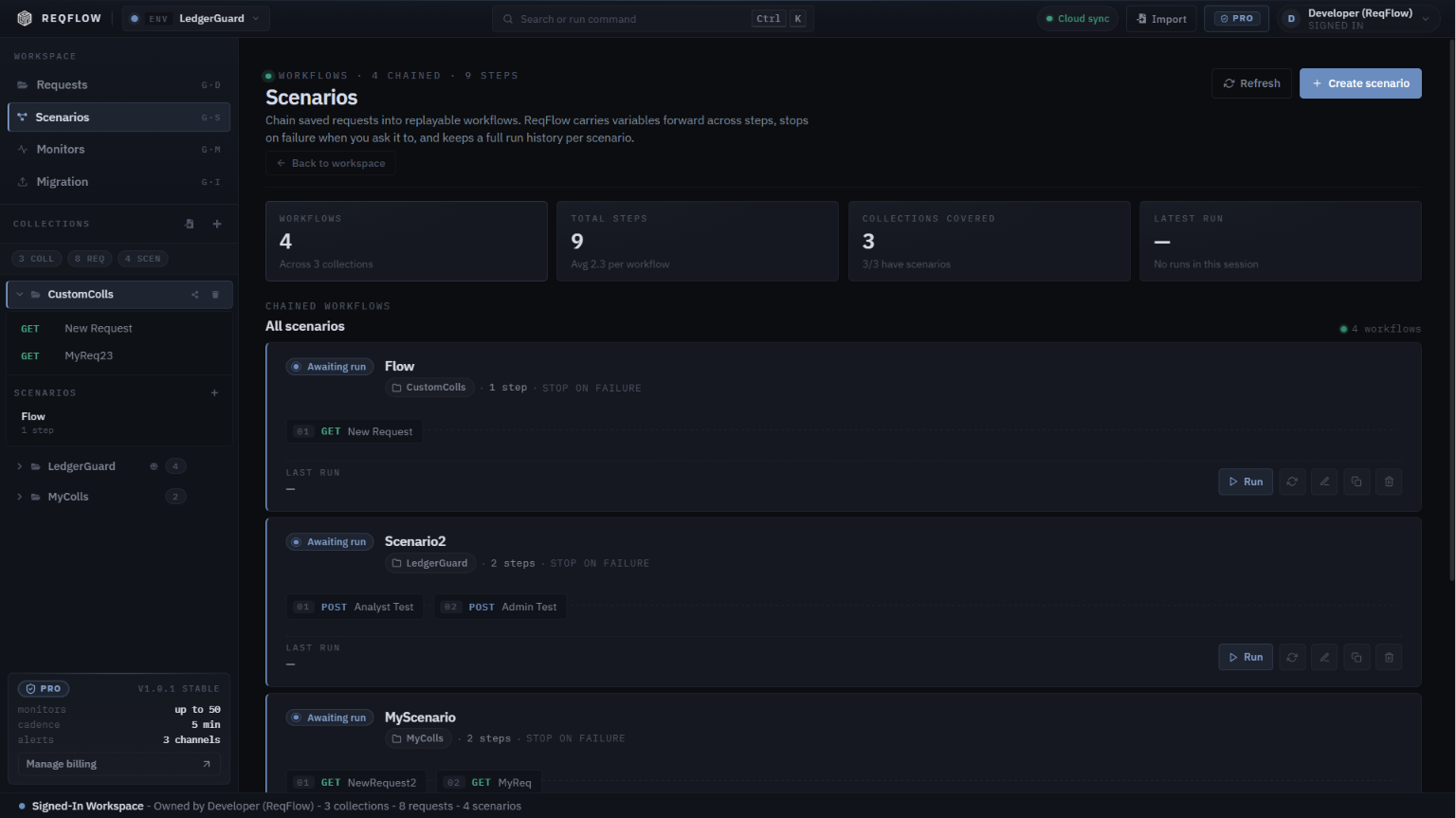Go back to workspace
Screen dimensions: 1456x818
[x=331, y=163]
